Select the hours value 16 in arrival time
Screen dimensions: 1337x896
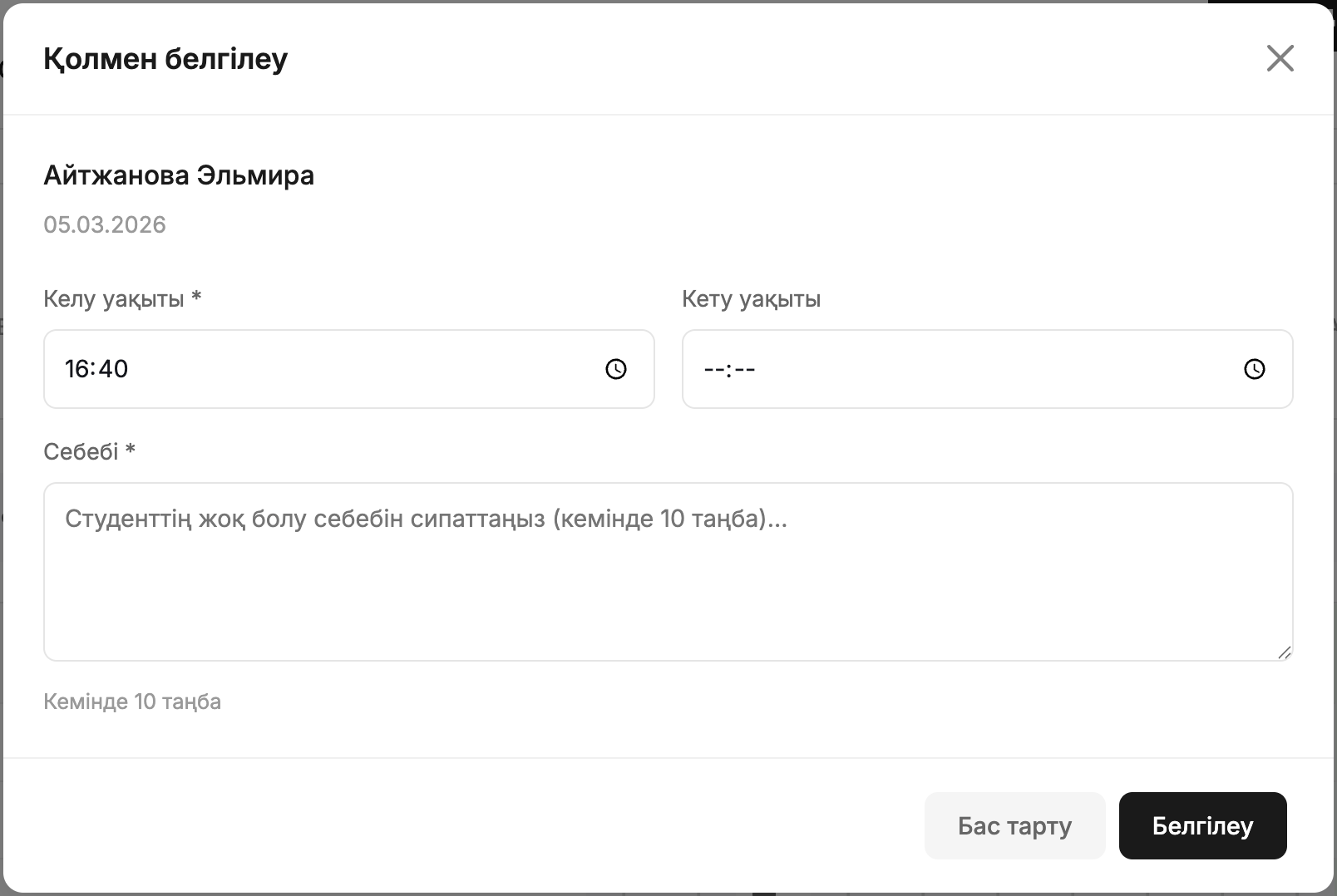point(78,369)
